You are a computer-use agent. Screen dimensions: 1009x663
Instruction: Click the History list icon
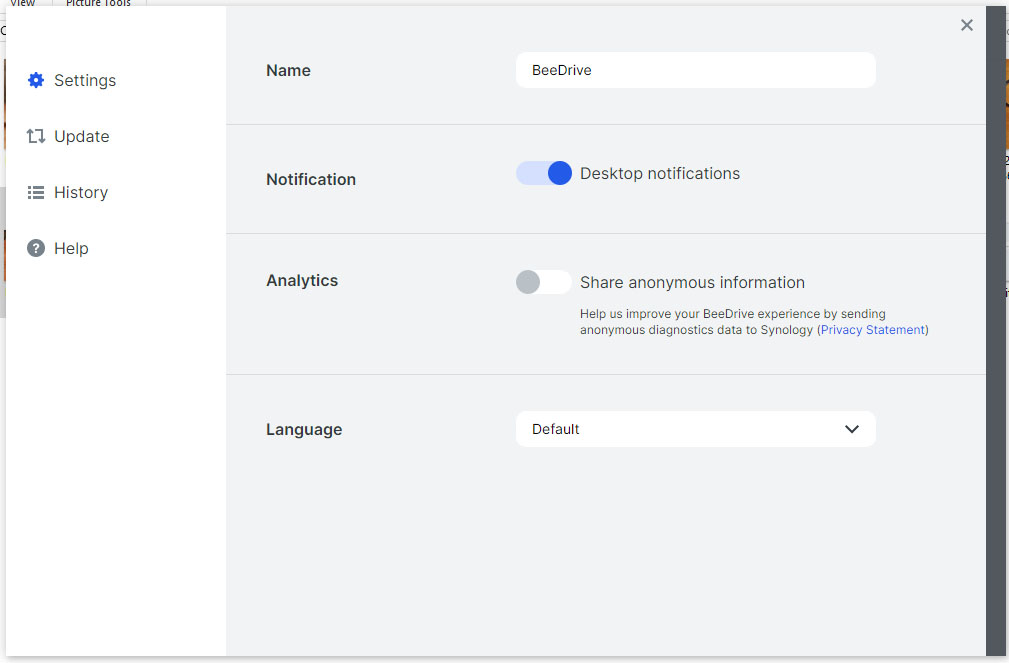tap(36, 192)
